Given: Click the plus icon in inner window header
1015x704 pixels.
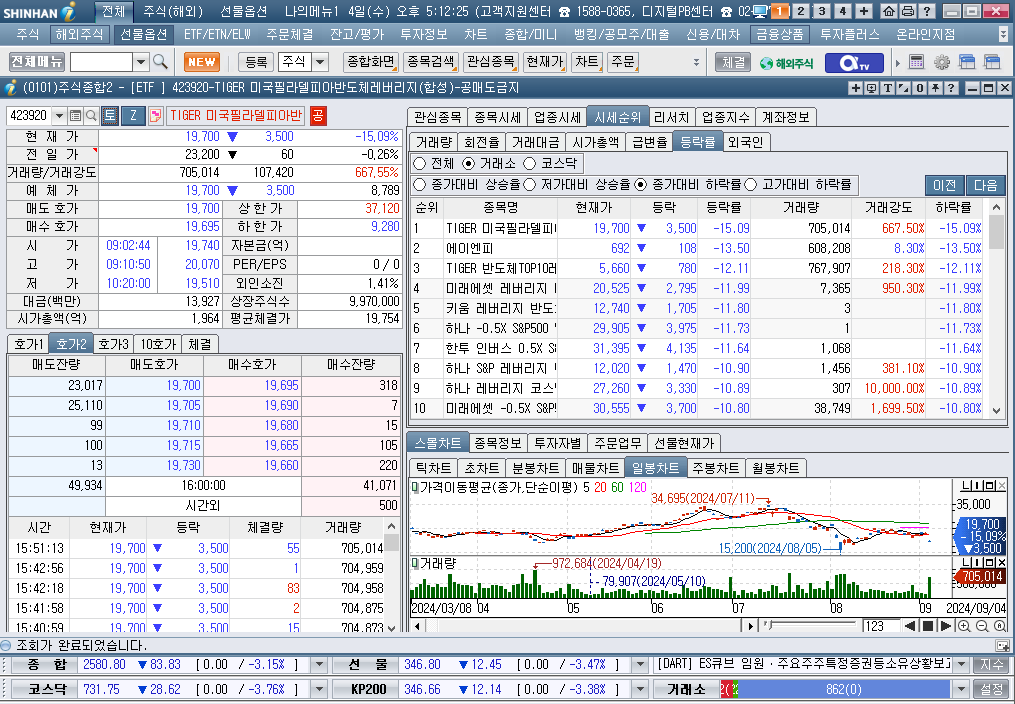Looking at the screenshot, I should pos(856,88).
